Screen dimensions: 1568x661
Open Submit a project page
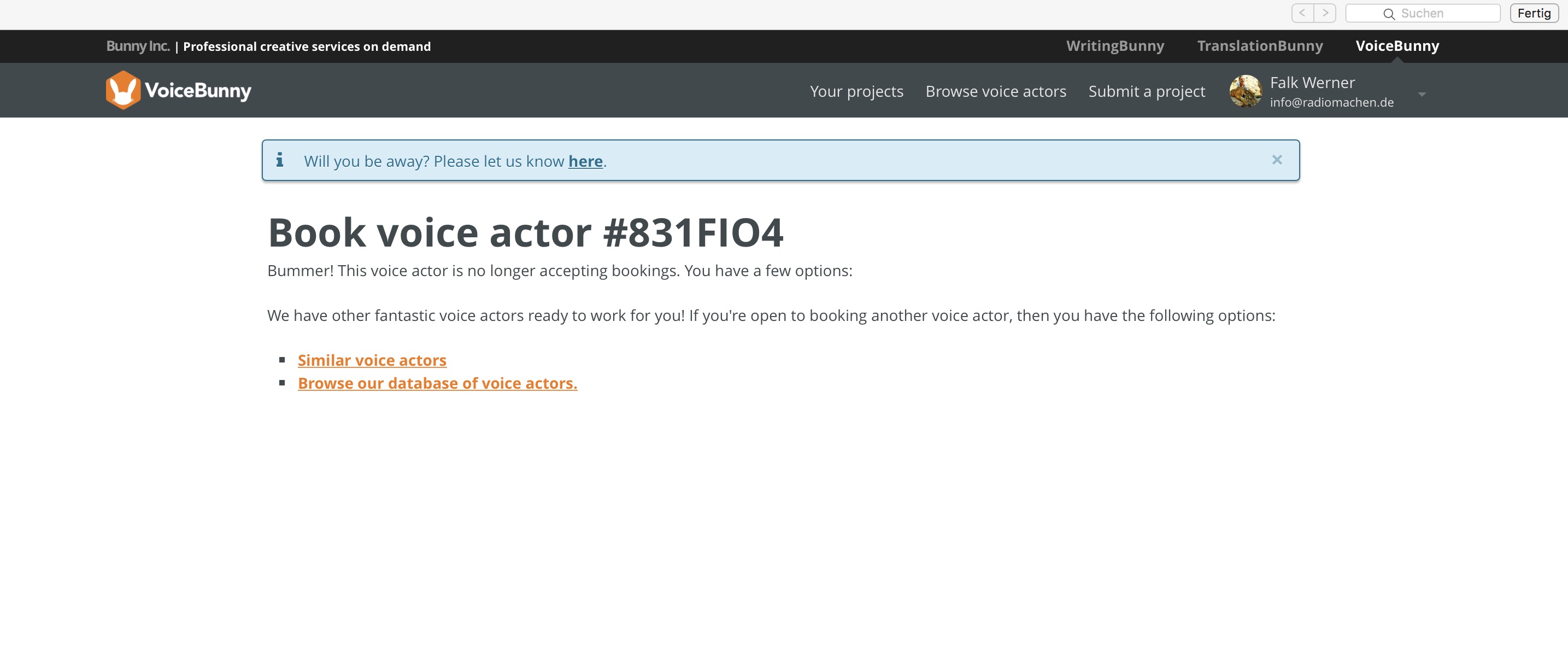[x=1146, y=91]
